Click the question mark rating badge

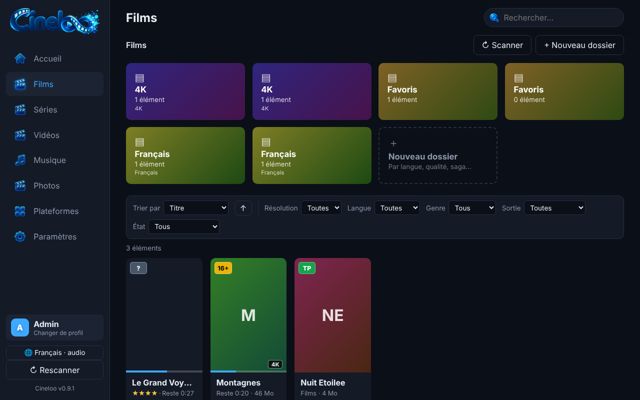click(138, 268)
